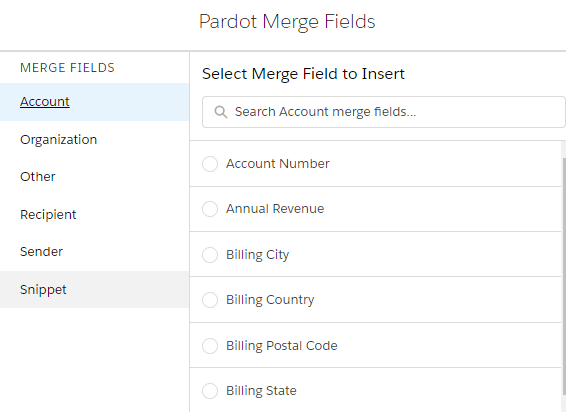This screenshot has height=412, width=566.
Task: Click the Account Number label text
Action: (278, 164)
